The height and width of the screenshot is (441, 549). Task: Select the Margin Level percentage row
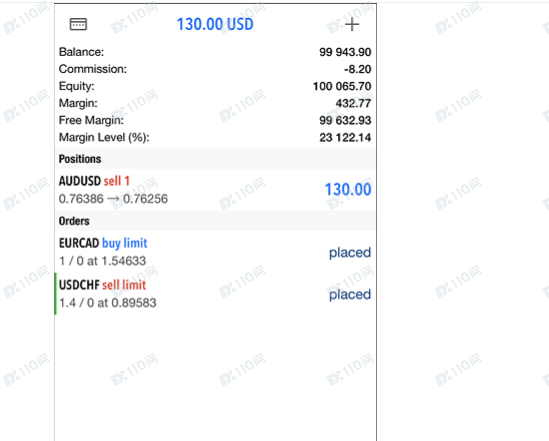point(215,138)
